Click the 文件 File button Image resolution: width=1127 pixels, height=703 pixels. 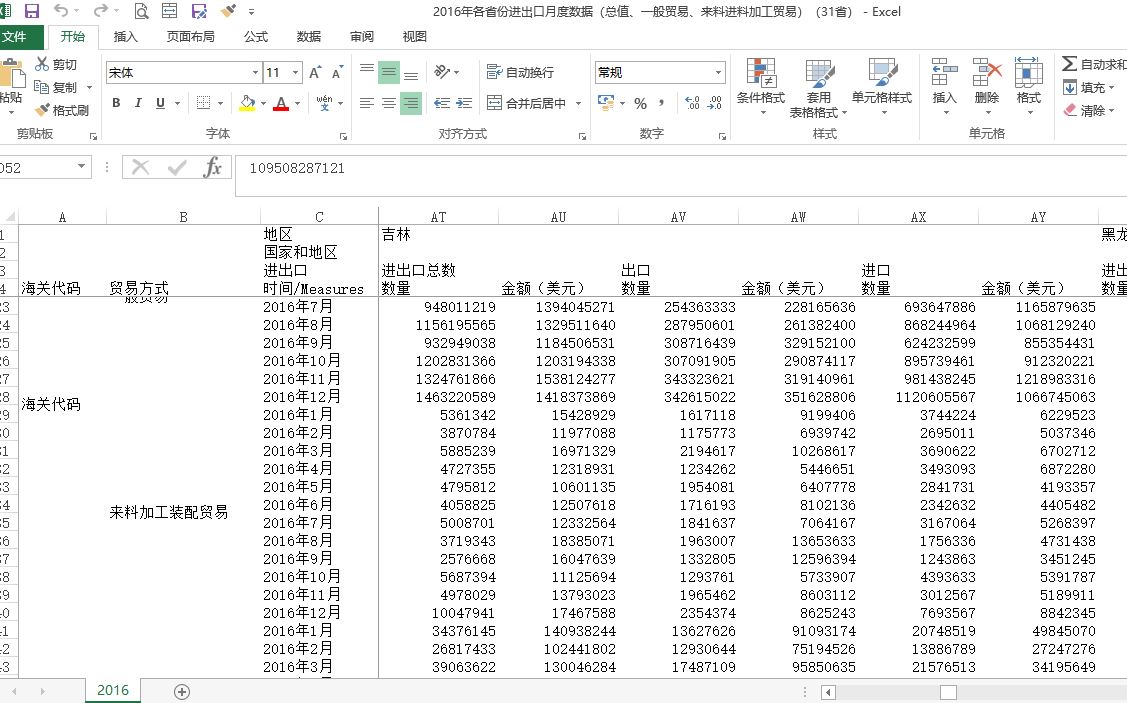click(14, 37)
